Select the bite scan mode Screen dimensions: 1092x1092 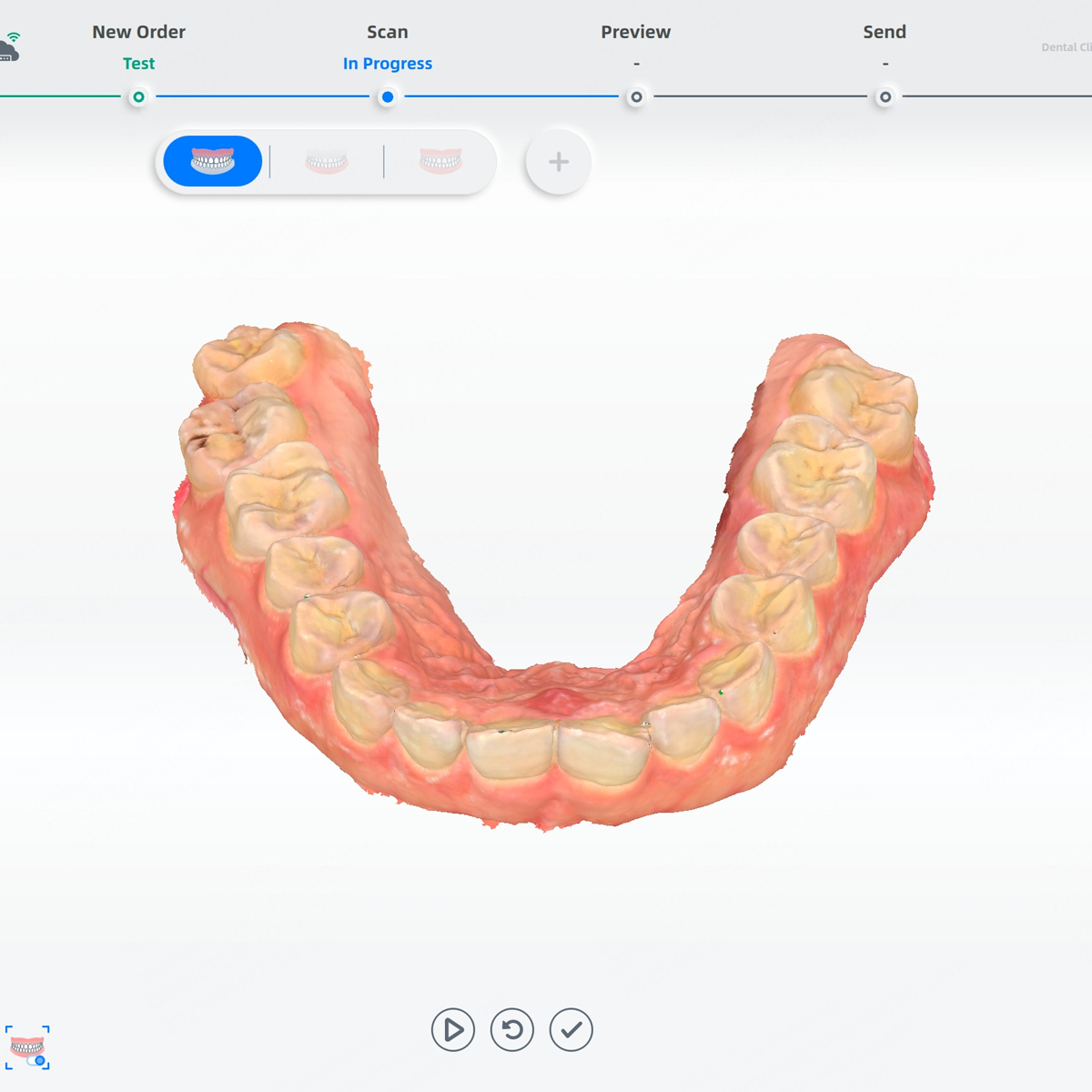[440, 162]
